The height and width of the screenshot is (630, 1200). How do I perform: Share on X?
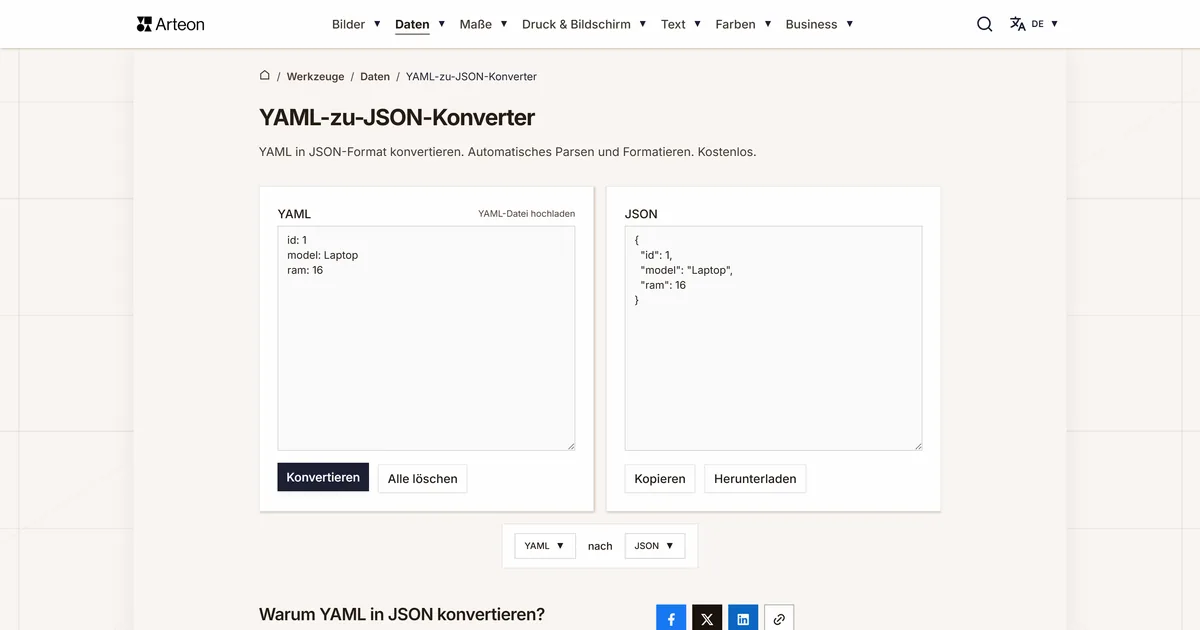pos(707,618)
